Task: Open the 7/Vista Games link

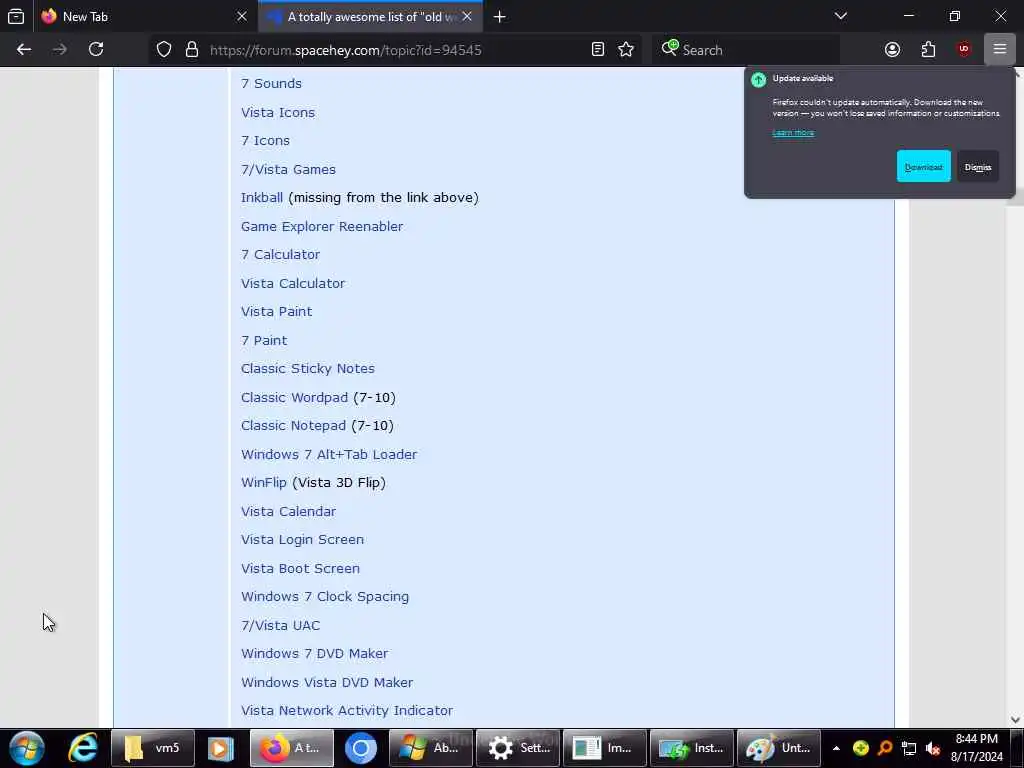Action: pos(288,169)
